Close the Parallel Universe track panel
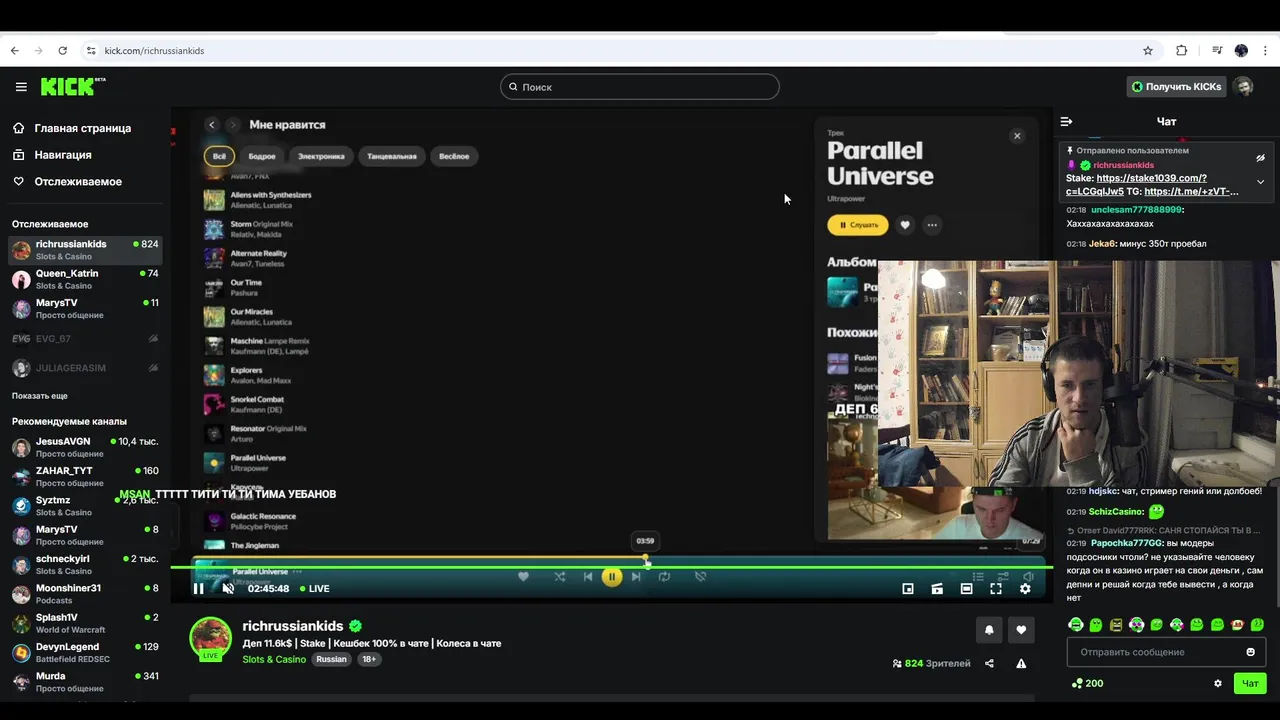The image size is (1280, 720). 1017,136
